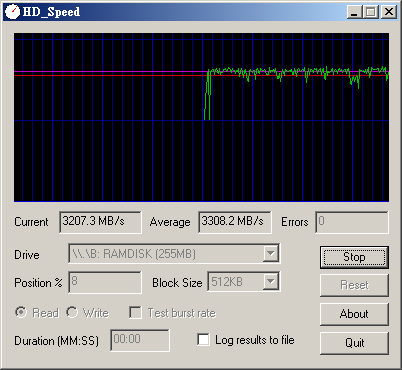Click the Duration (MM:SS) field
This screenshot has width=402, height=370.
(140, 340)
